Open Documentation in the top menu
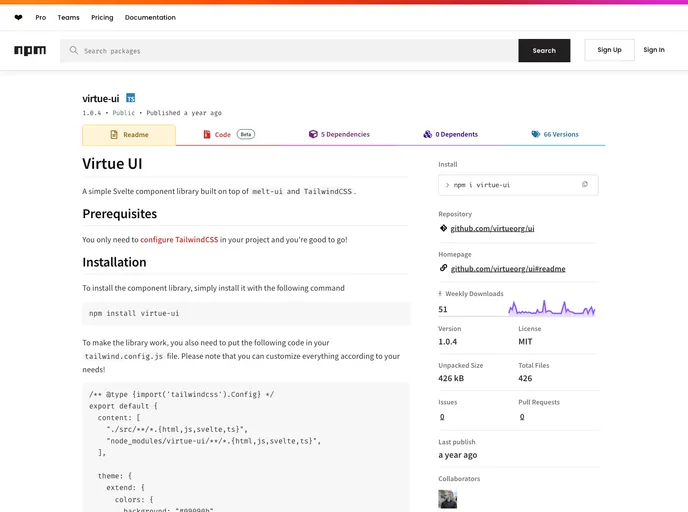The height and width of the screenshot is (512, 688). [x=150, y=18]
